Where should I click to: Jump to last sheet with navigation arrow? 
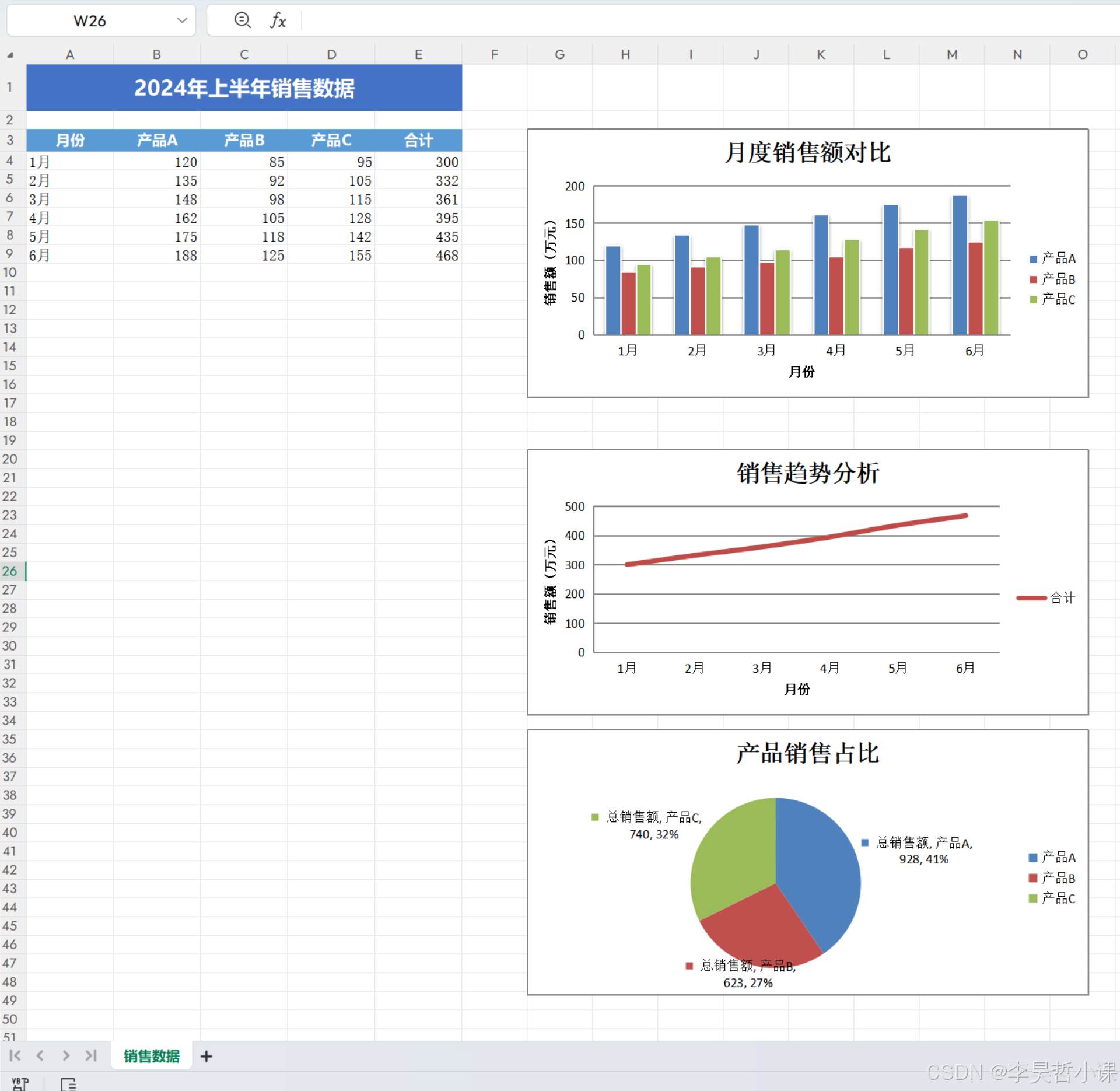pos(91,1055)
